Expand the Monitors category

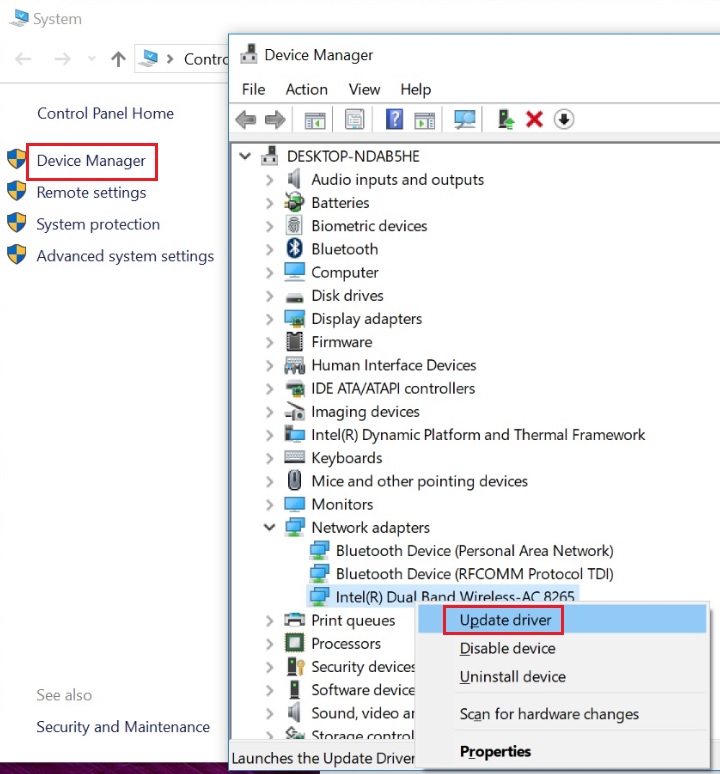point(269,504)
